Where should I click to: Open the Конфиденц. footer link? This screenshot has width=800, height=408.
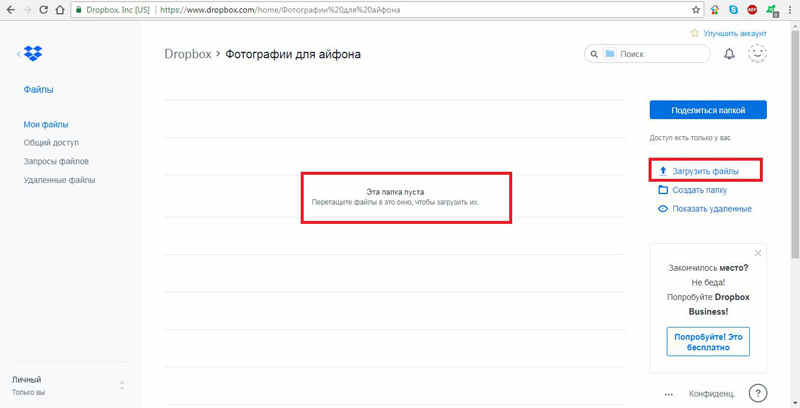(712, 394)
